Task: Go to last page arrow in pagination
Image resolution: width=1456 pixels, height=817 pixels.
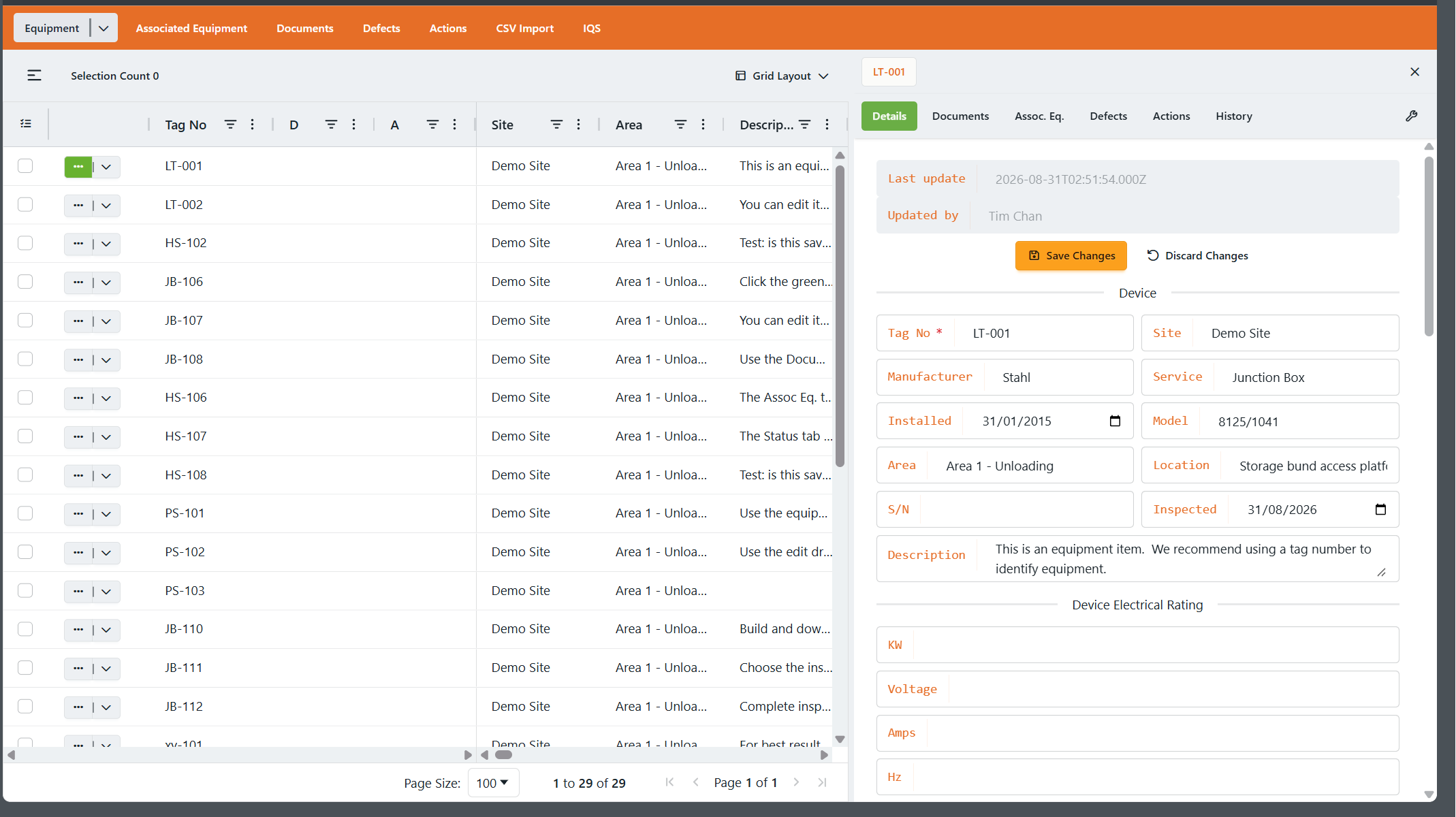Action: [822, 782]
